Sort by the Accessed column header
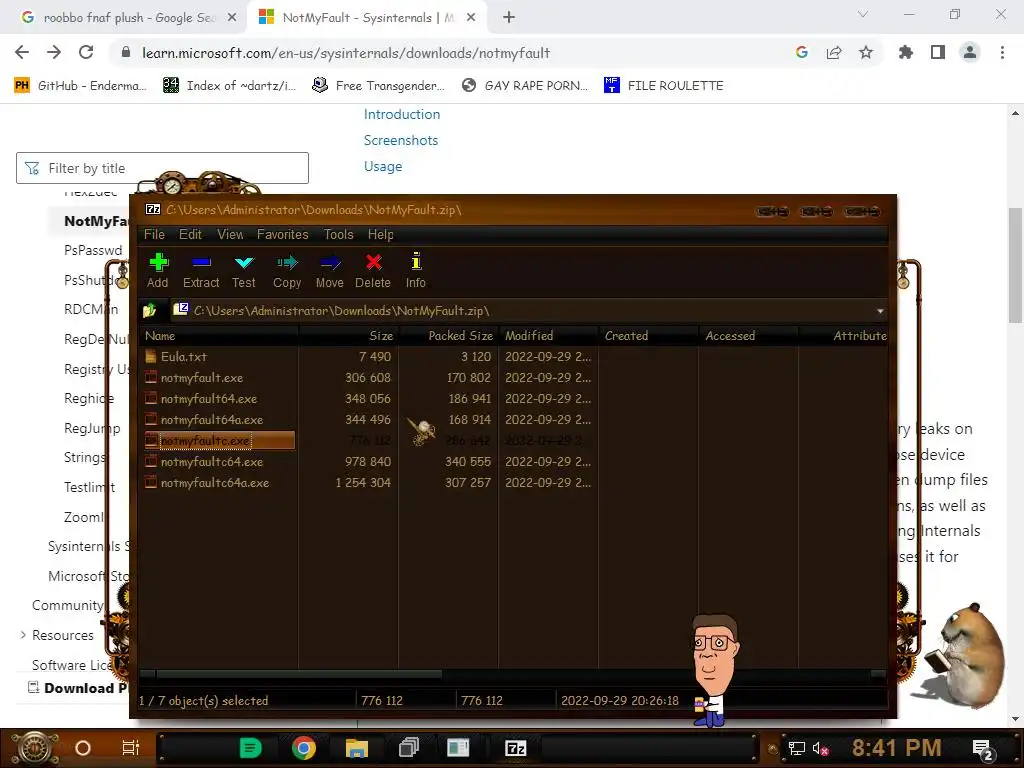The height and width of the screenshot is (768, 1024). coord(748,336)
